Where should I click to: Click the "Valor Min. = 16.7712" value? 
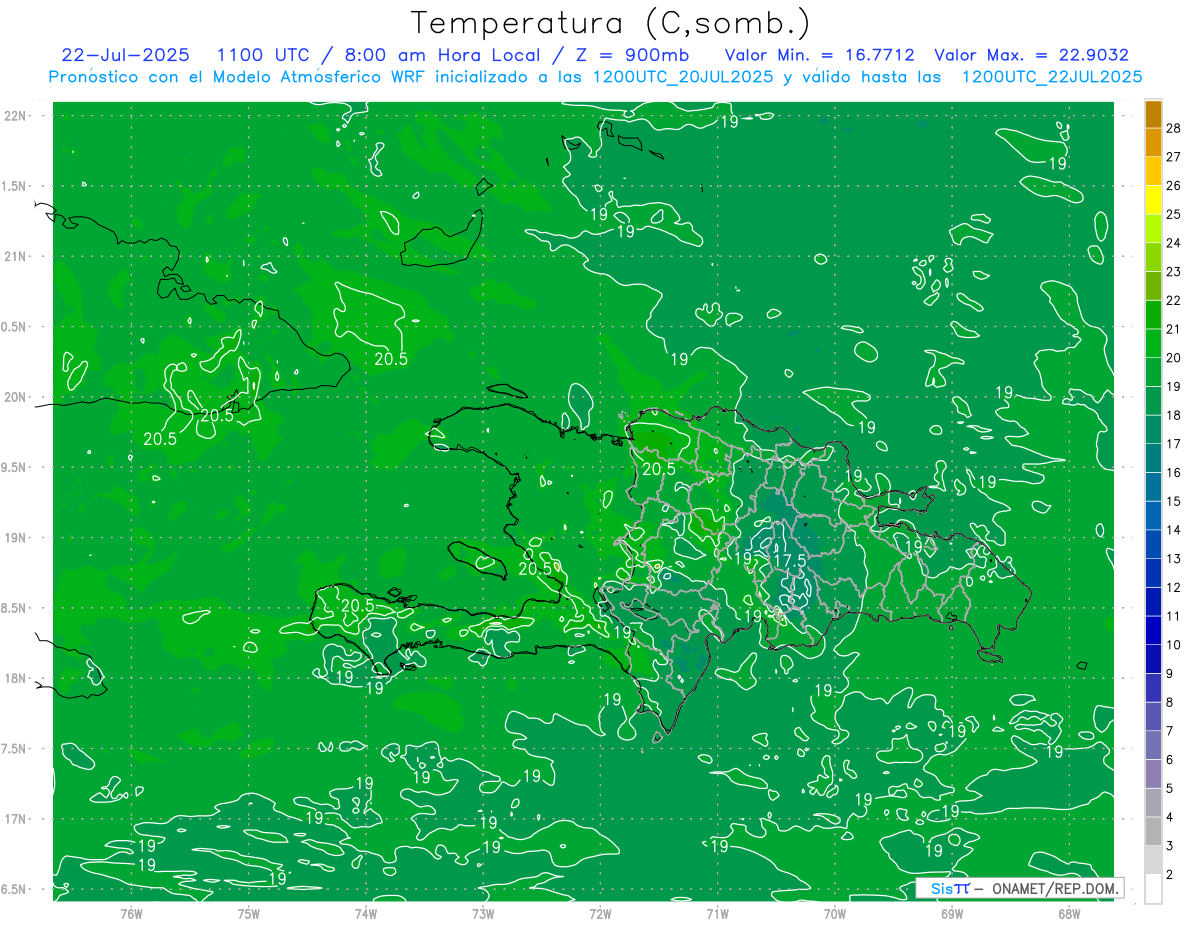click(x=821, y=55)
